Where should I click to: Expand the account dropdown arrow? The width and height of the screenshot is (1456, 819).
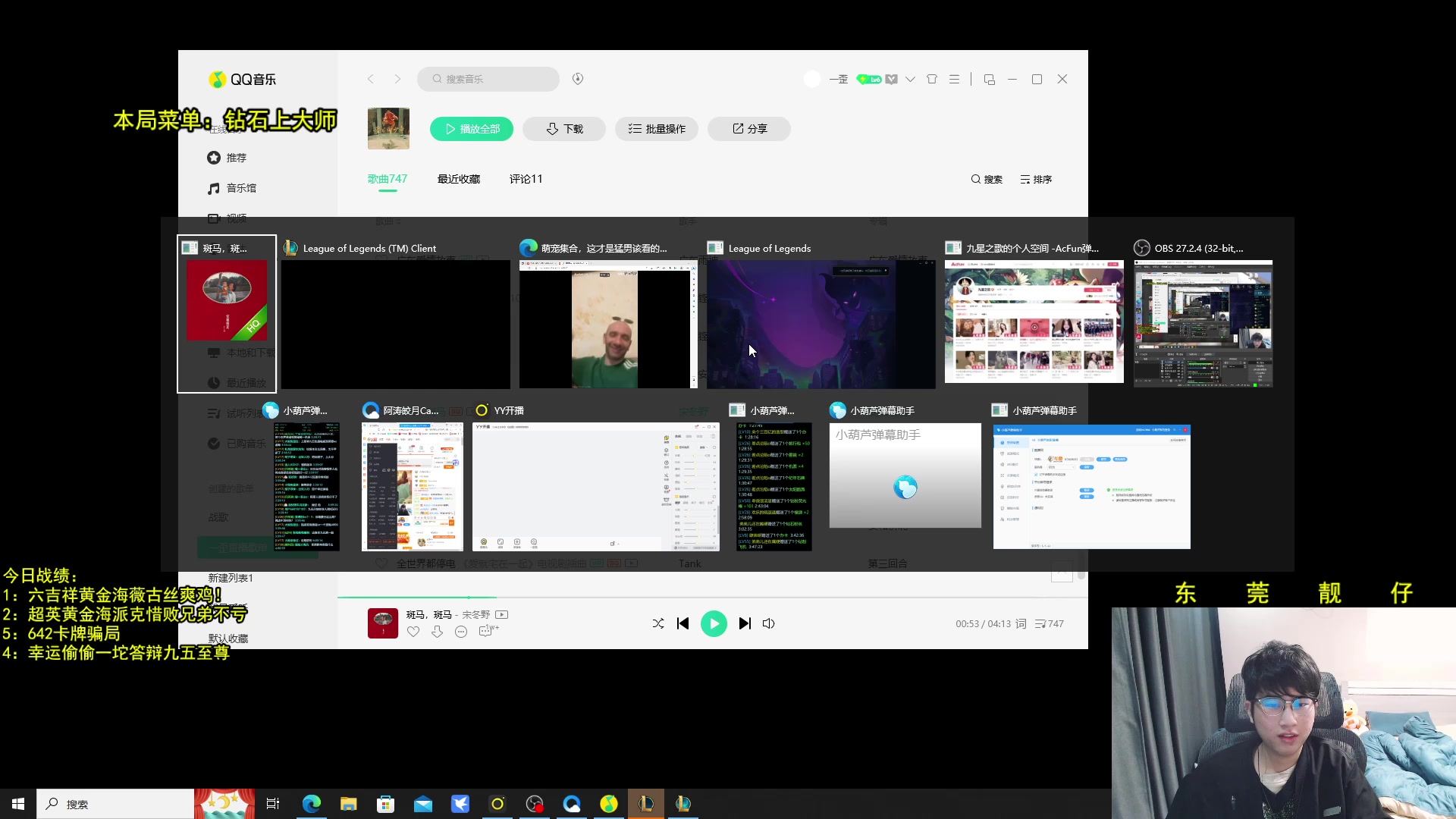[910, 79]
